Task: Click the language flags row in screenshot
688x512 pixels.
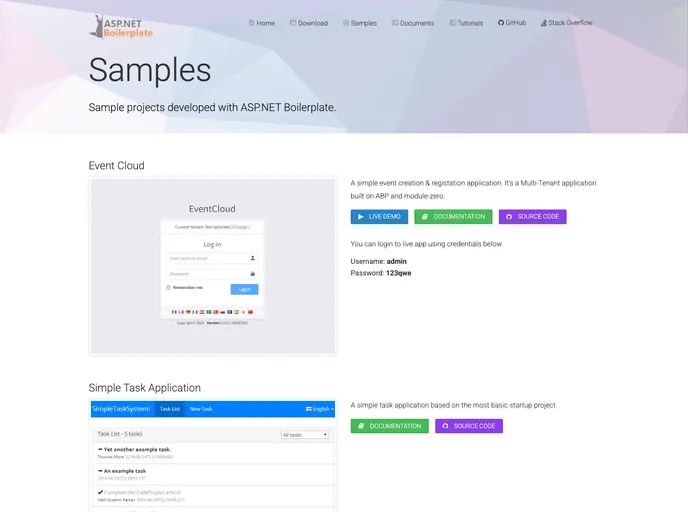Action: tap(212, 312)
